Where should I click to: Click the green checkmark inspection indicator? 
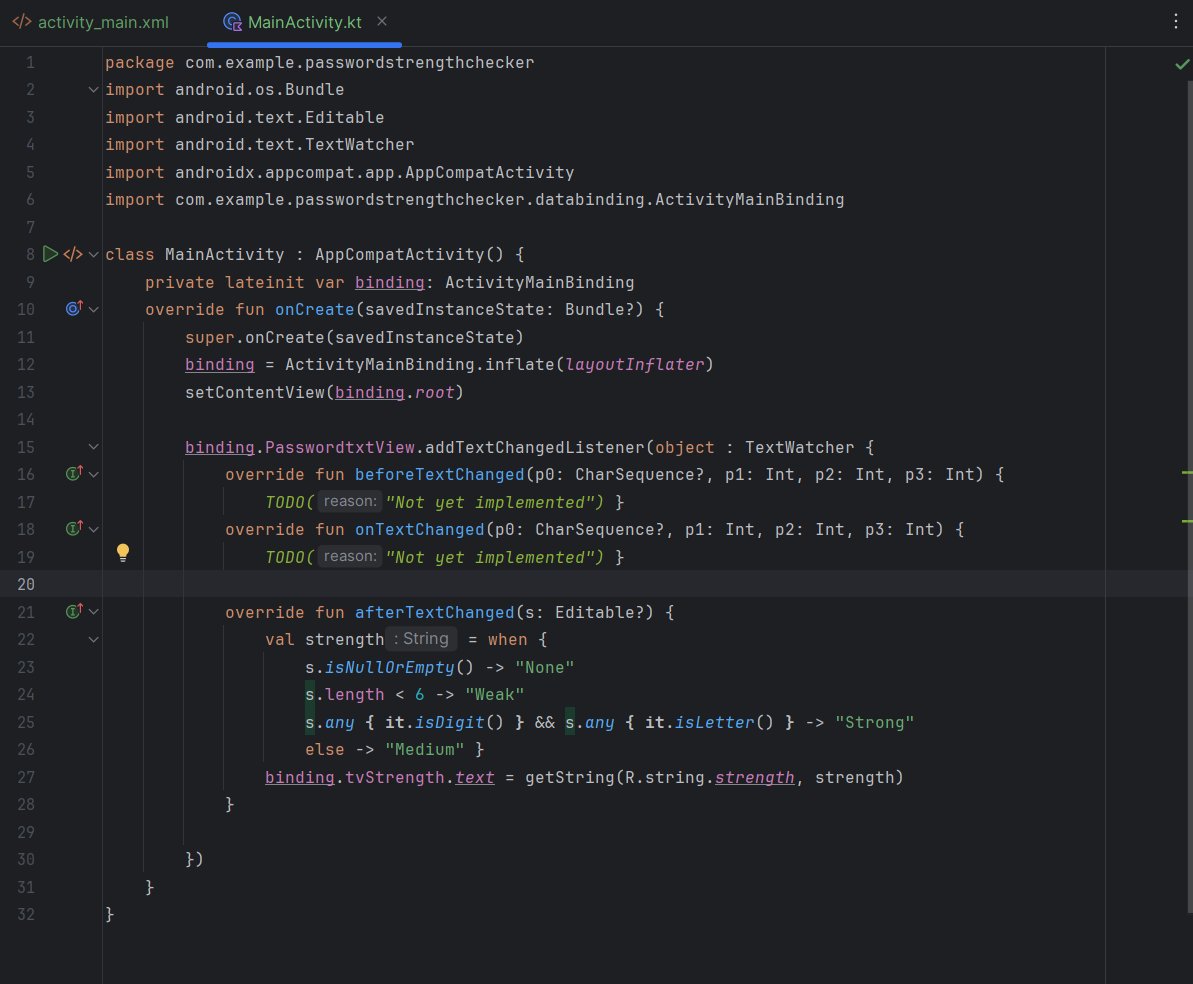pos(1182,64)
